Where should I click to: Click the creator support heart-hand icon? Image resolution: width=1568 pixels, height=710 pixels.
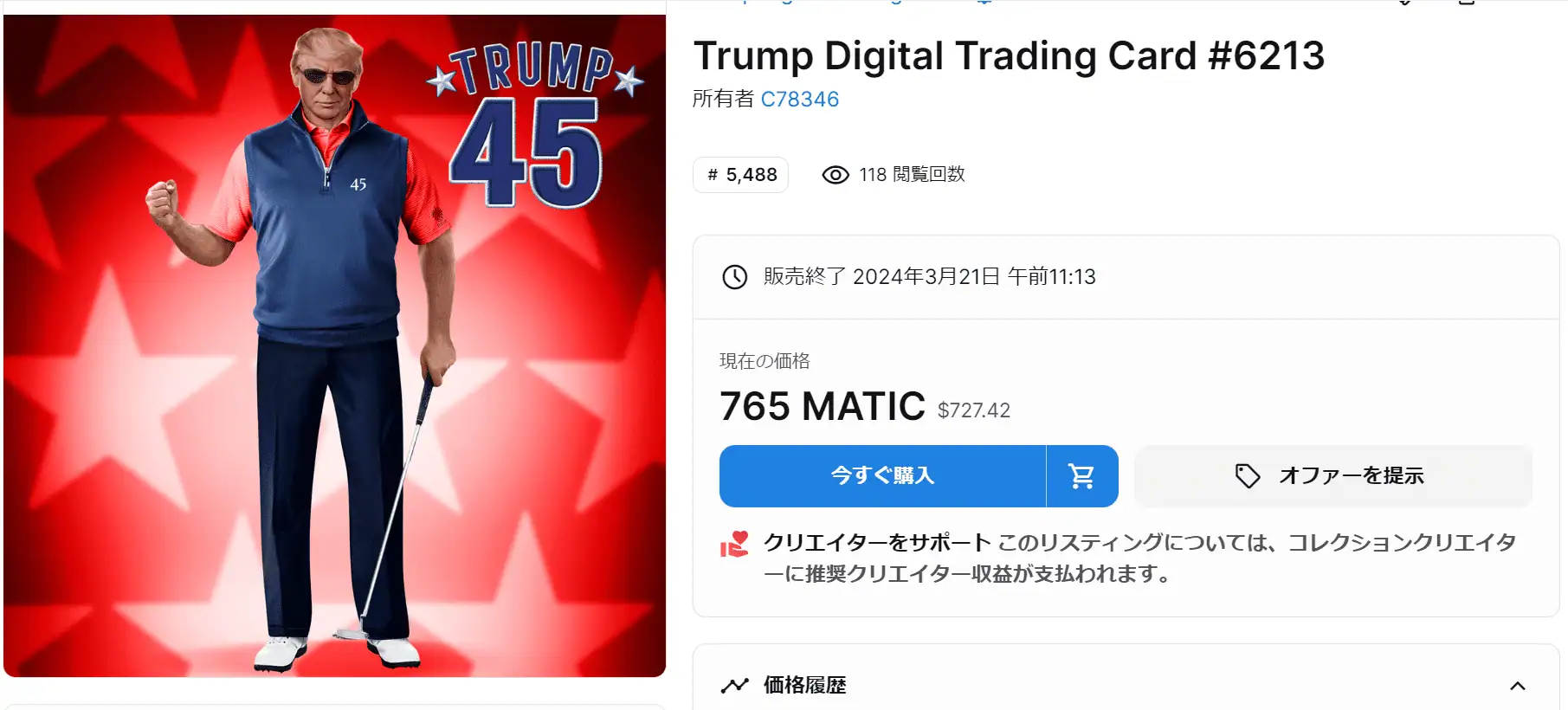tap(734, 545)
